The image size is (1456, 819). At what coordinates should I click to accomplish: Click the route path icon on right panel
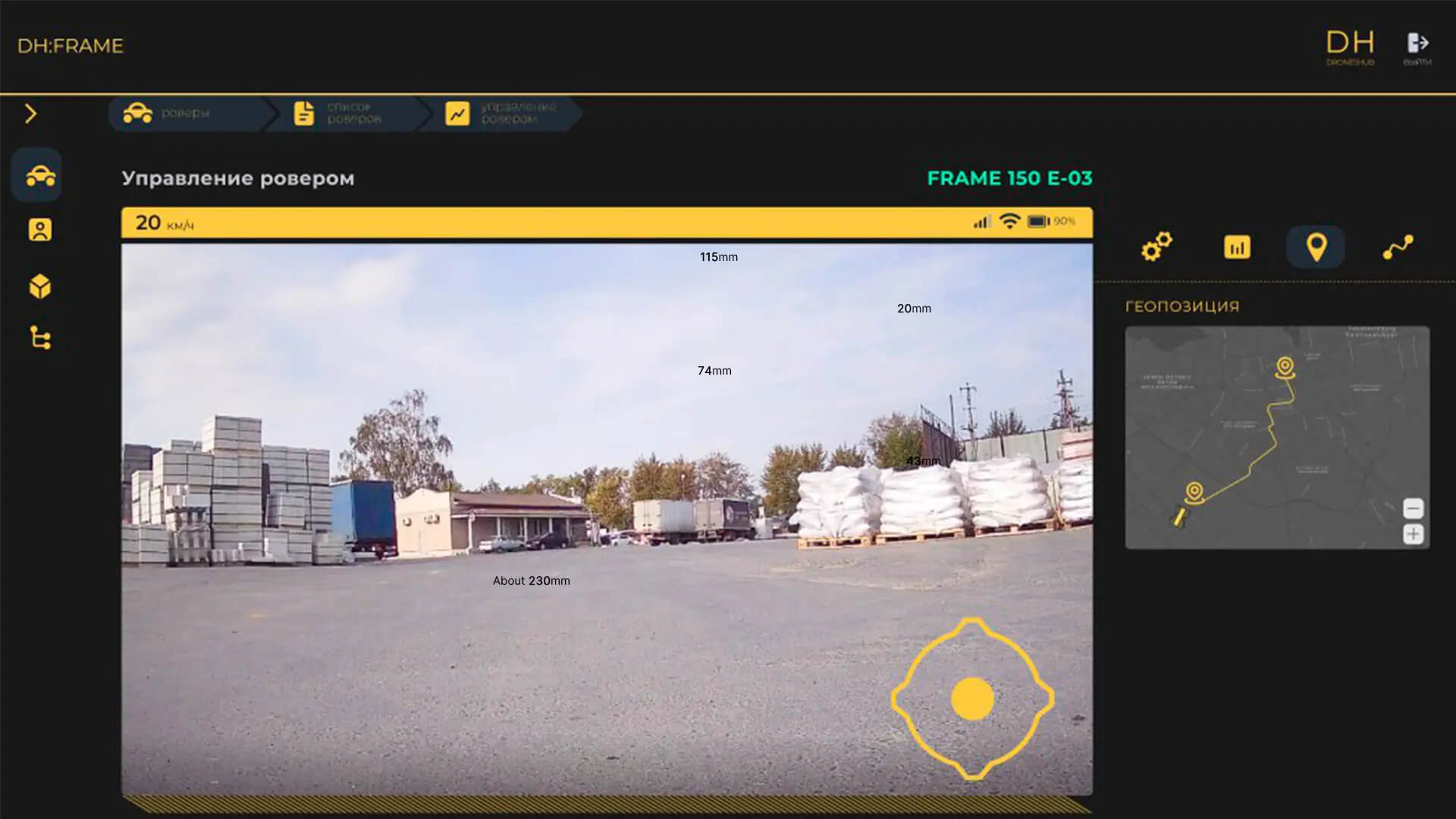click(1400, 247)
